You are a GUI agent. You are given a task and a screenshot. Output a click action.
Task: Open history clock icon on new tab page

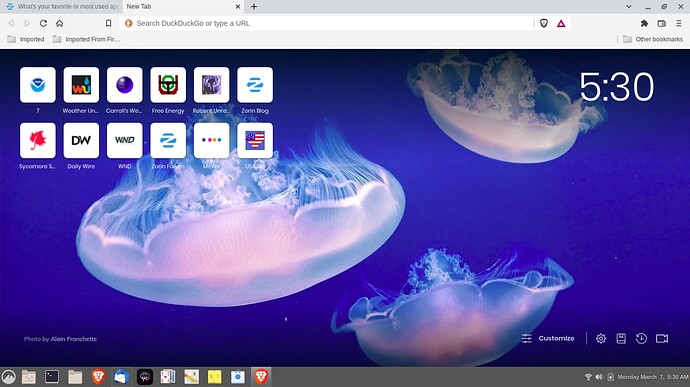tap(641, 338)
